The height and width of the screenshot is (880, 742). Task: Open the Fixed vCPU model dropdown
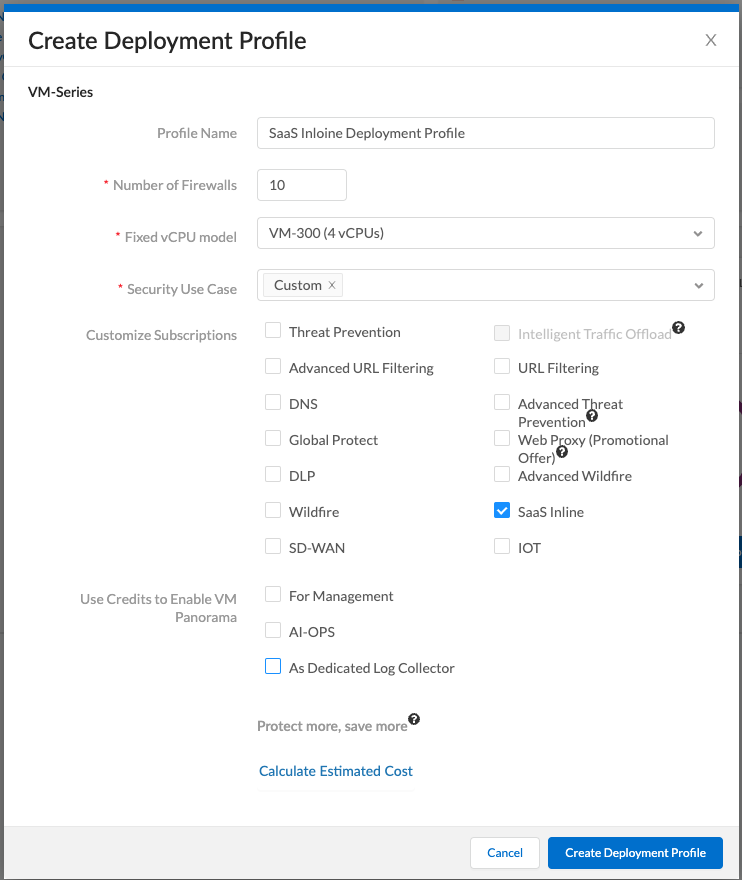[697, 233]
